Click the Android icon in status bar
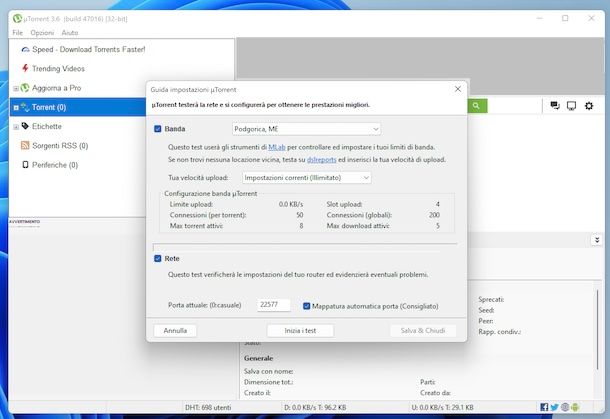The width and height of the screenshot is (610, 419). [x=575, y=407]
